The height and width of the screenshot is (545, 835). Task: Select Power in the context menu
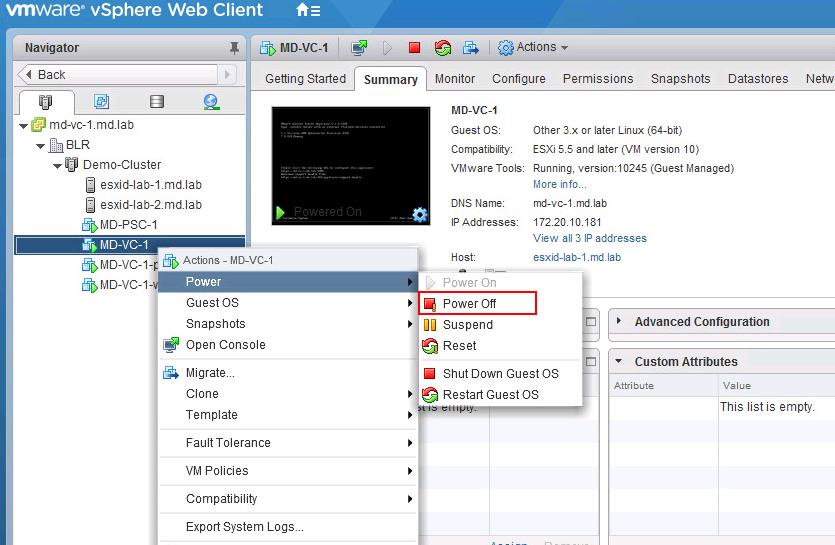click(x=288, y=282)
